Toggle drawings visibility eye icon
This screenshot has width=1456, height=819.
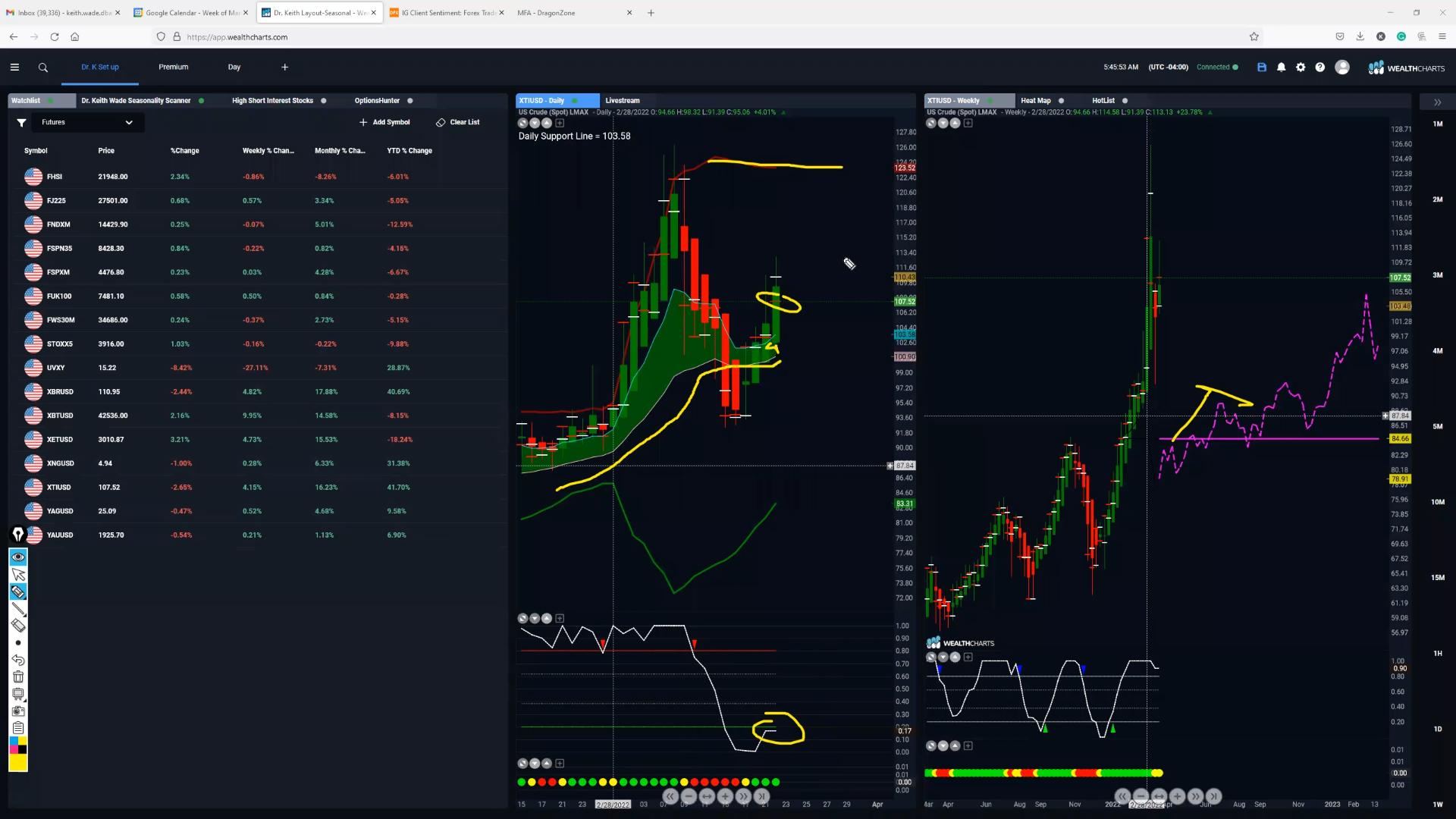(x=18, y=557)
